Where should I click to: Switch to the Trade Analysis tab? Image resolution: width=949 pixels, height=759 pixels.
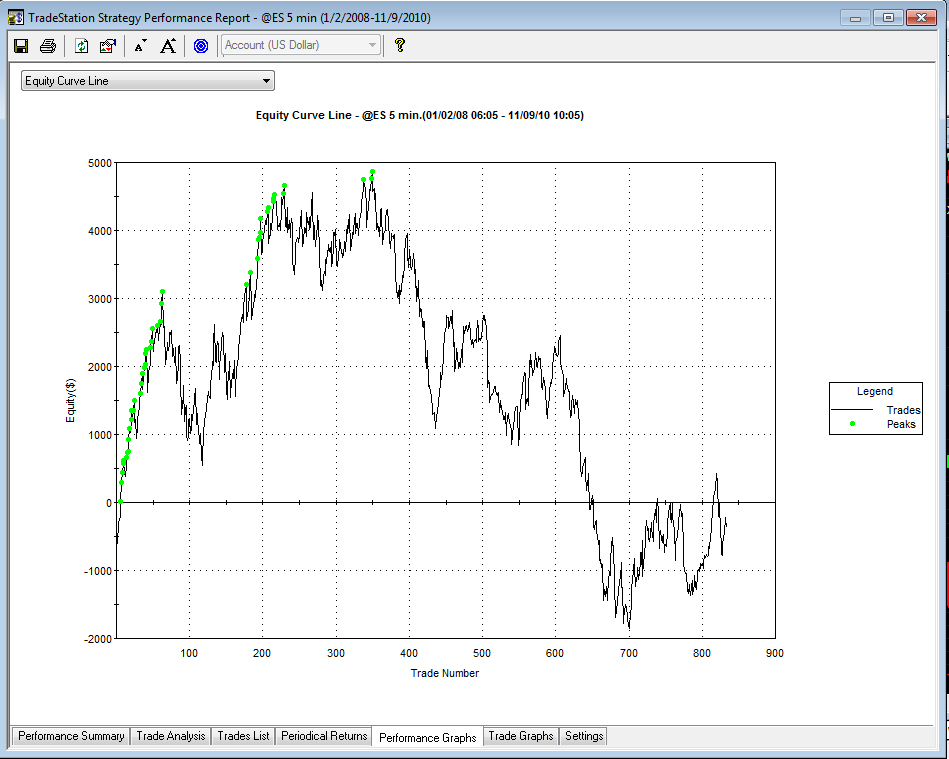(171, 736)
